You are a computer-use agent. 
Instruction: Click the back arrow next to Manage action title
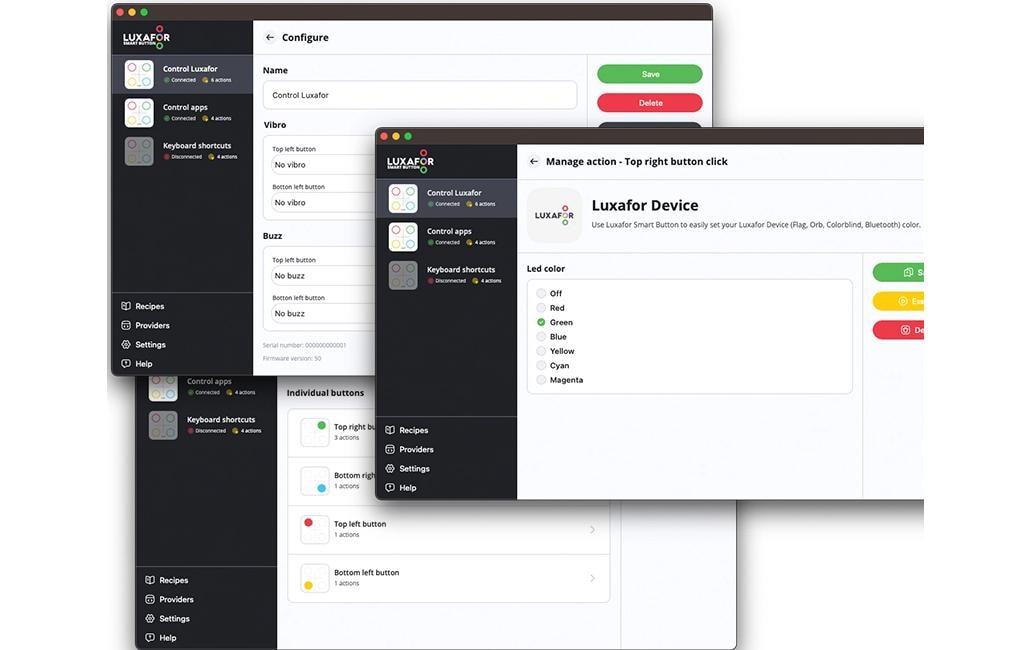point(534,161)
